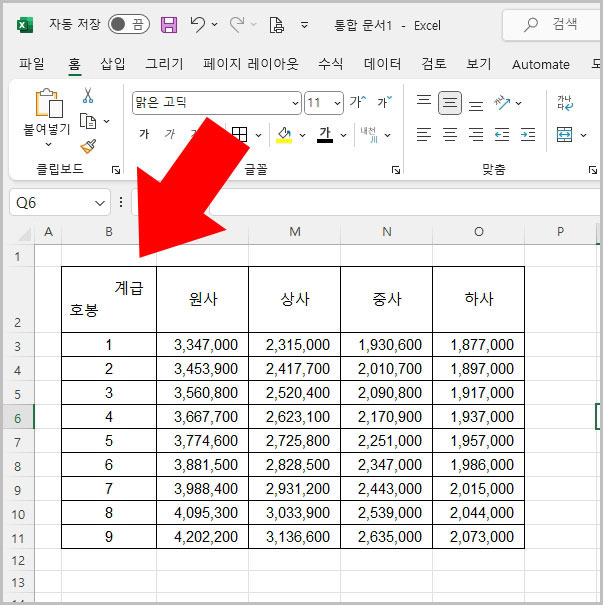Click the Name Box showing Q6
Image resolution: width=603 pixels, height=605 pixels.
tap(60, 202)
